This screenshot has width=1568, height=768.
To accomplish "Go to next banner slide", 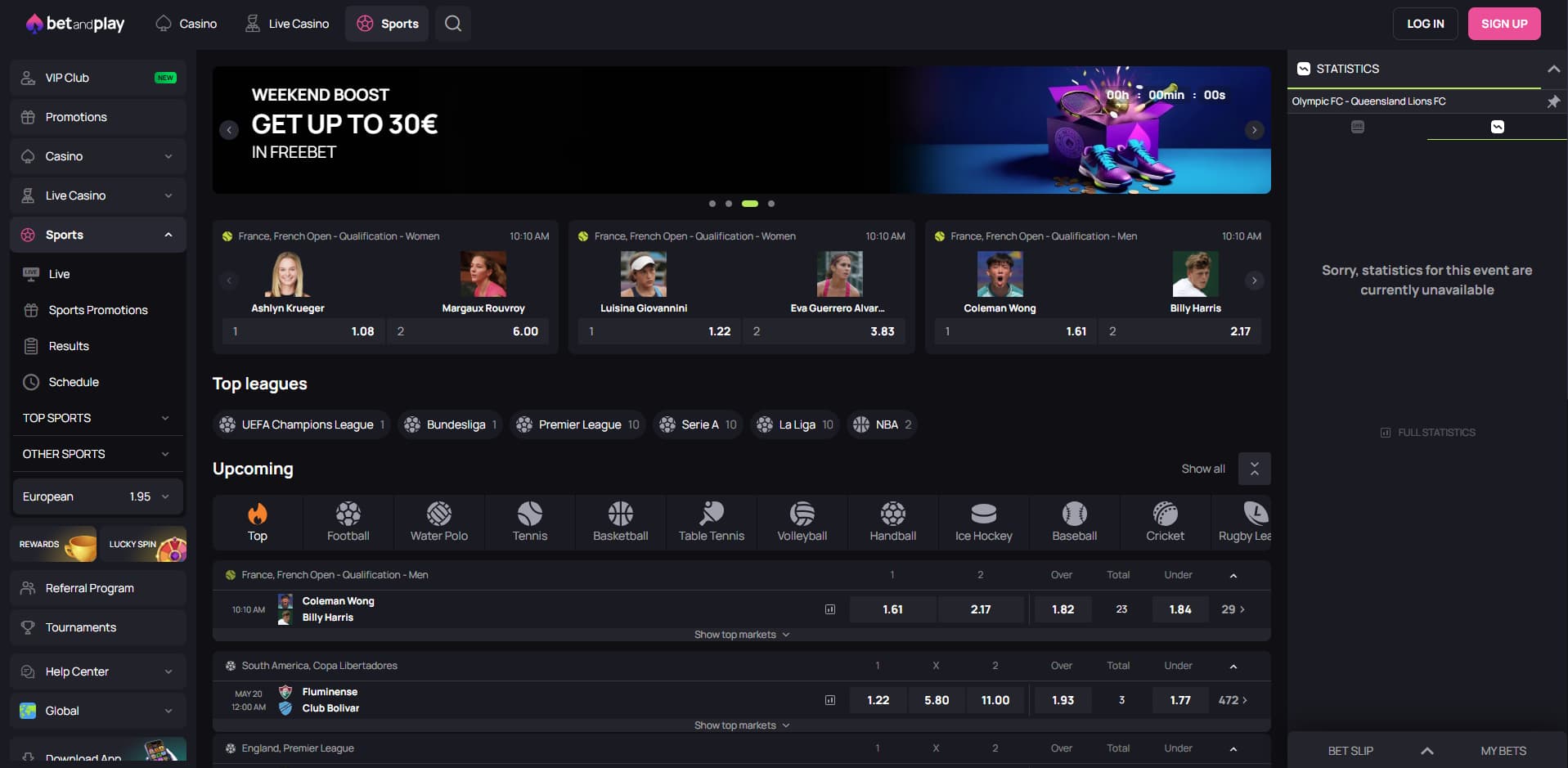I will pos(1254,130).
